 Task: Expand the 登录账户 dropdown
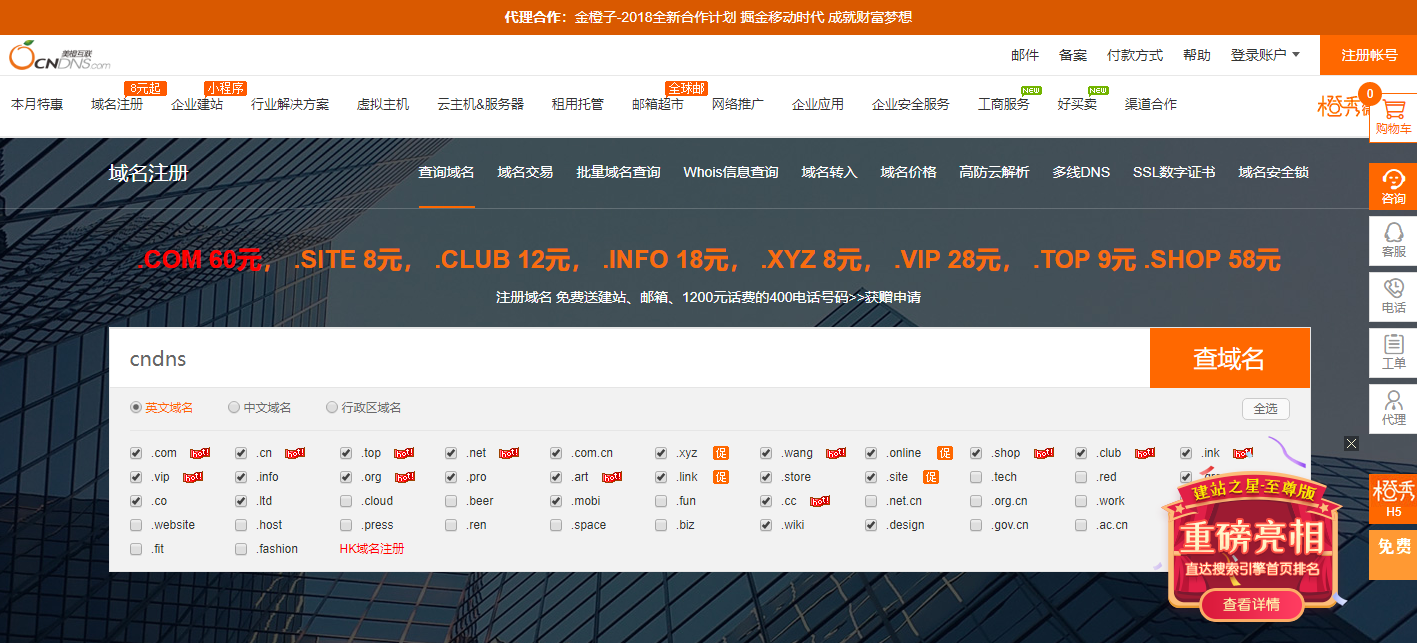point(1265,56)
